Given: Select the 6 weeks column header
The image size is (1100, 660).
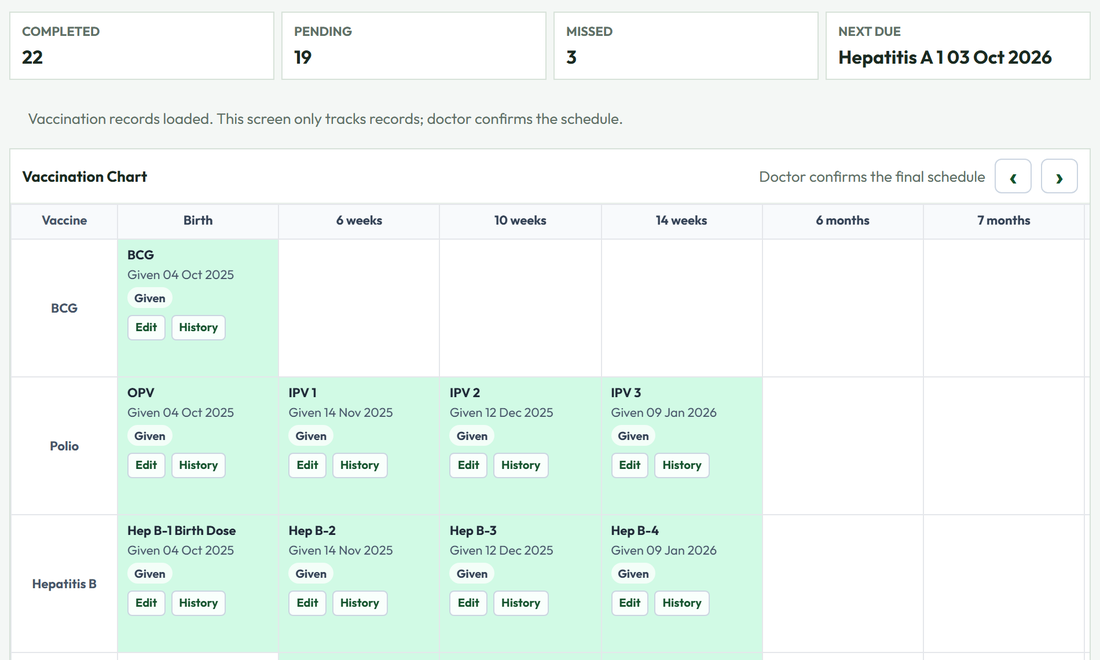Looking at the screenshot, I should [359, 221].
